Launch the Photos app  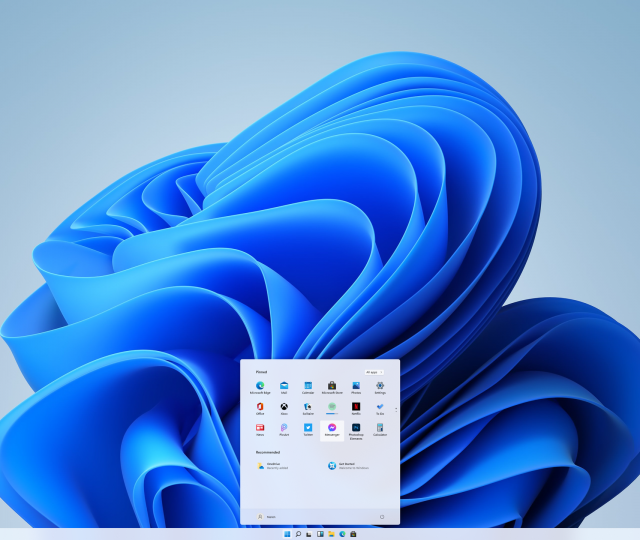[x=356, y=386]
